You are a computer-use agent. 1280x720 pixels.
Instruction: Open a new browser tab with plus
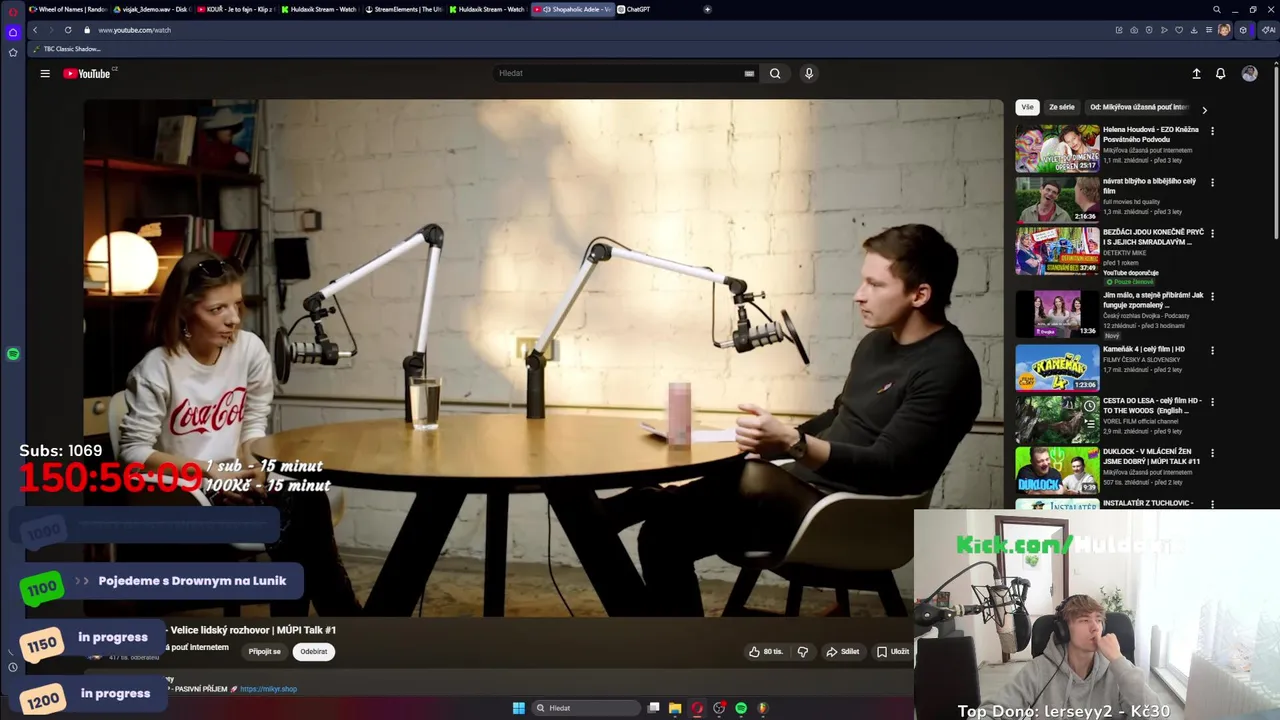(x=707, y=9)
